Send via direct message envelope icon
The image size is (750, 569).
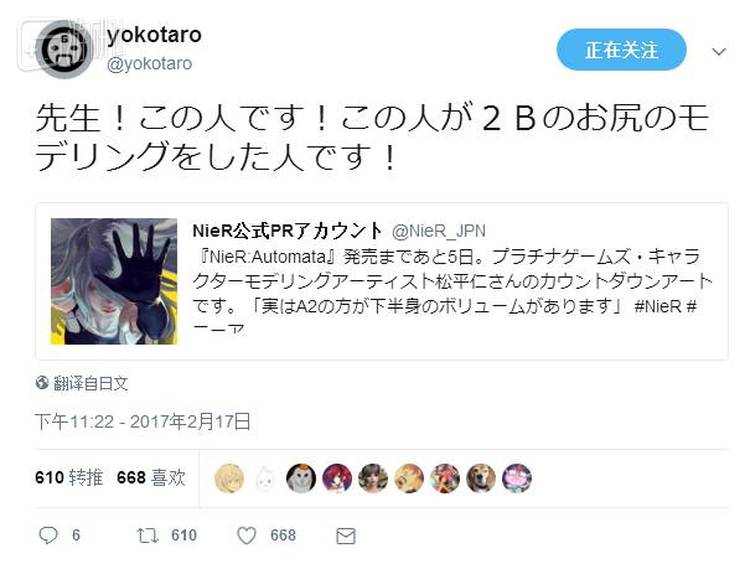pos(345,536)
